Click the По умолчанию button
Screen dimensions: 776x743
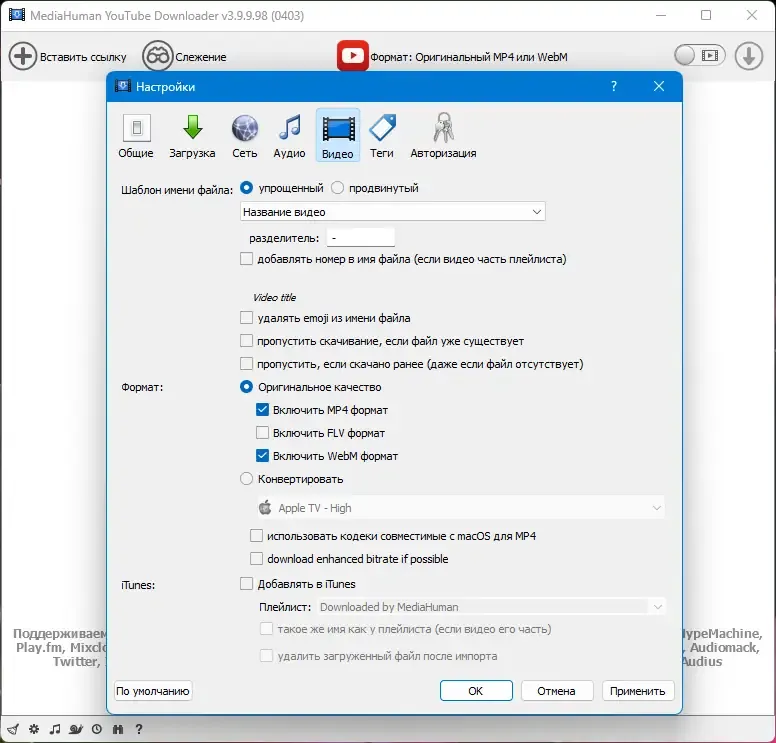pyautogui.click(x=153, y=691)
